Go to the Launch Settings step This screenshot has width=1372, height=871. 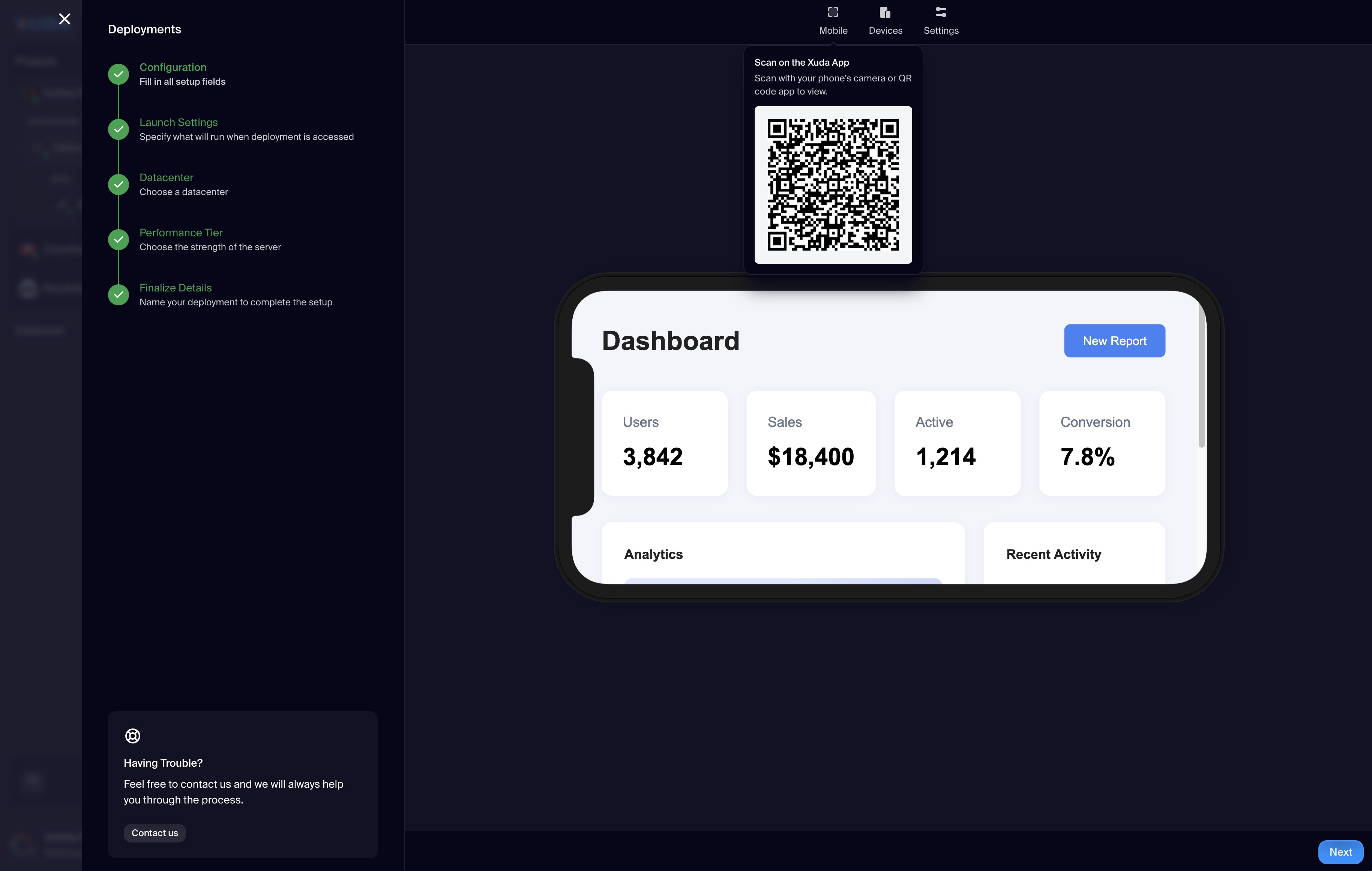click(178, 123)
